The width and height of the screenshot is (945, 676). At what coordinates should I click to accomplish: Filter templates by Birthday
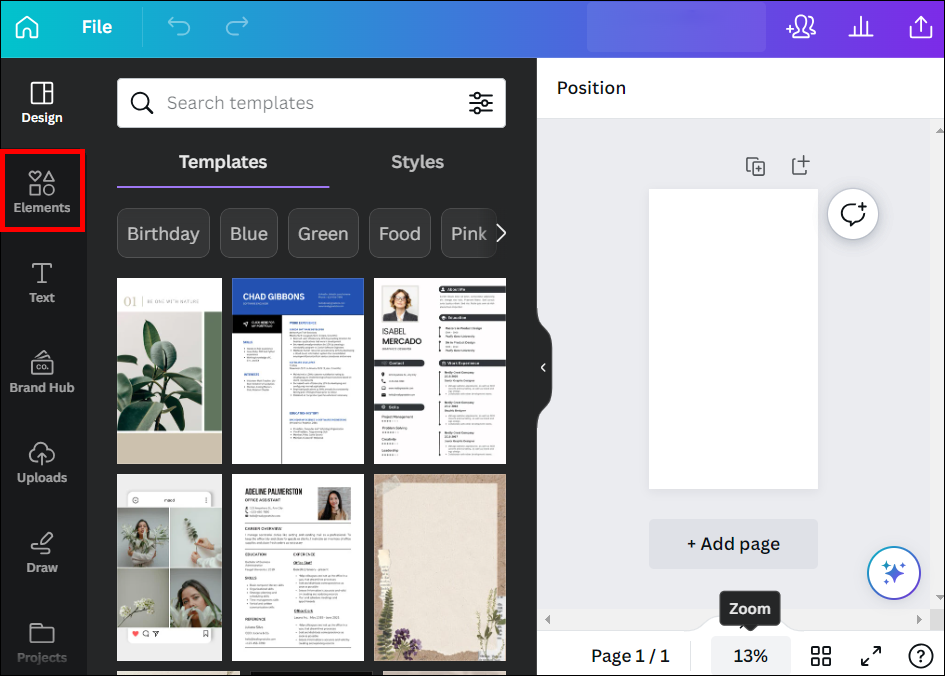pyautogui.click(x=163, y=233)
